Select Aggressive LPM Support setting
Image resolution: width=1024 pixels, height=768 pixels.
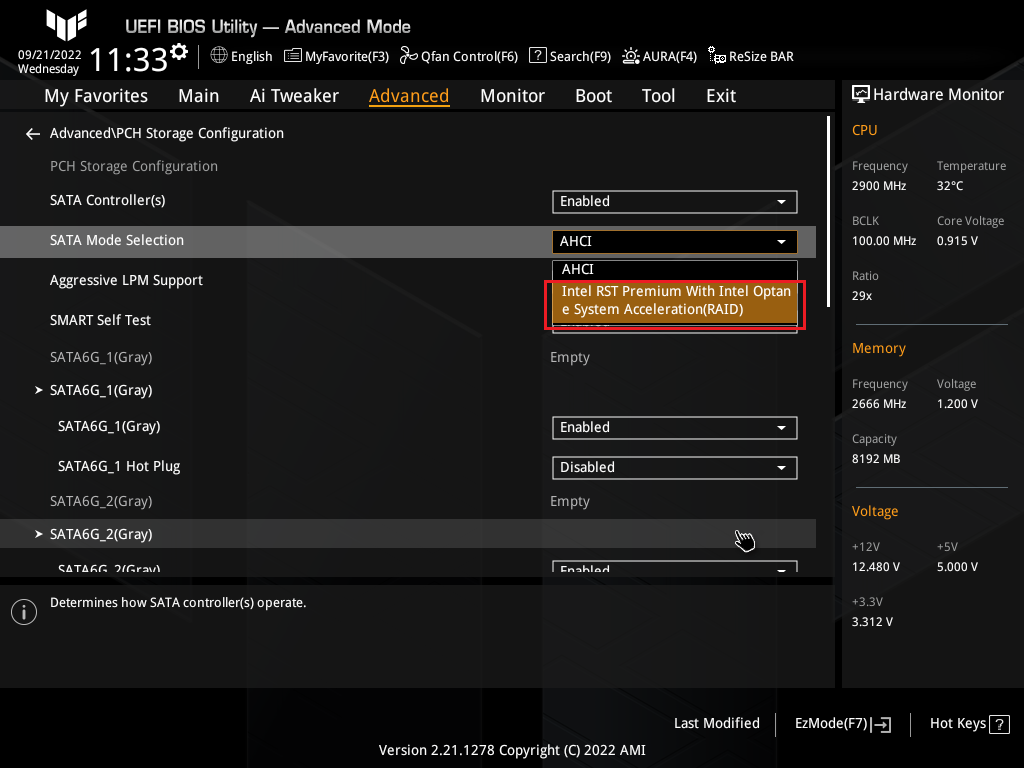(126, 281)
